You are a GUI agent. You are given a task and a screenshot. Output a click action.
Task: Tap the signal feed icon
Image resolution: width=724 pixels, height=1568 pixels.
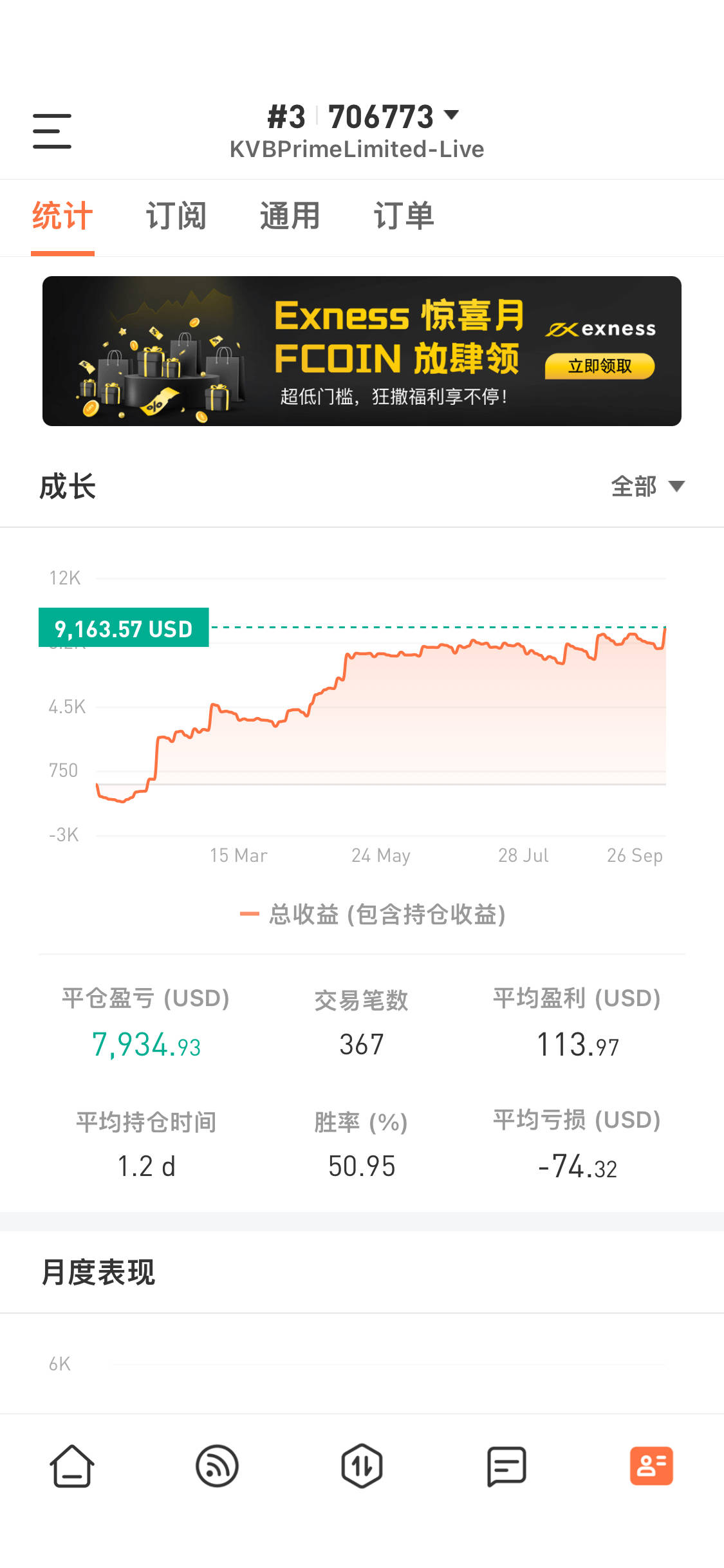(x=217, y=1466)
